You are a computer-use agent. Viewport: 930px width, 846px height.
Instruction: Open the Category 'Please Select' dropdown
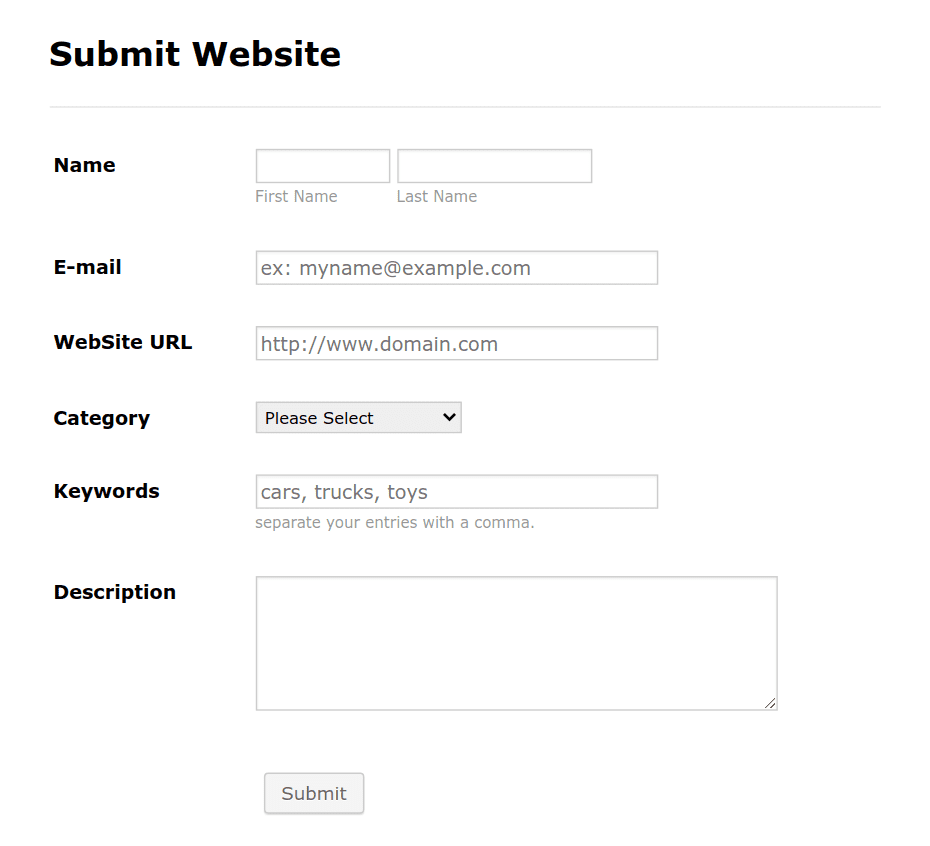click(358, 418)
